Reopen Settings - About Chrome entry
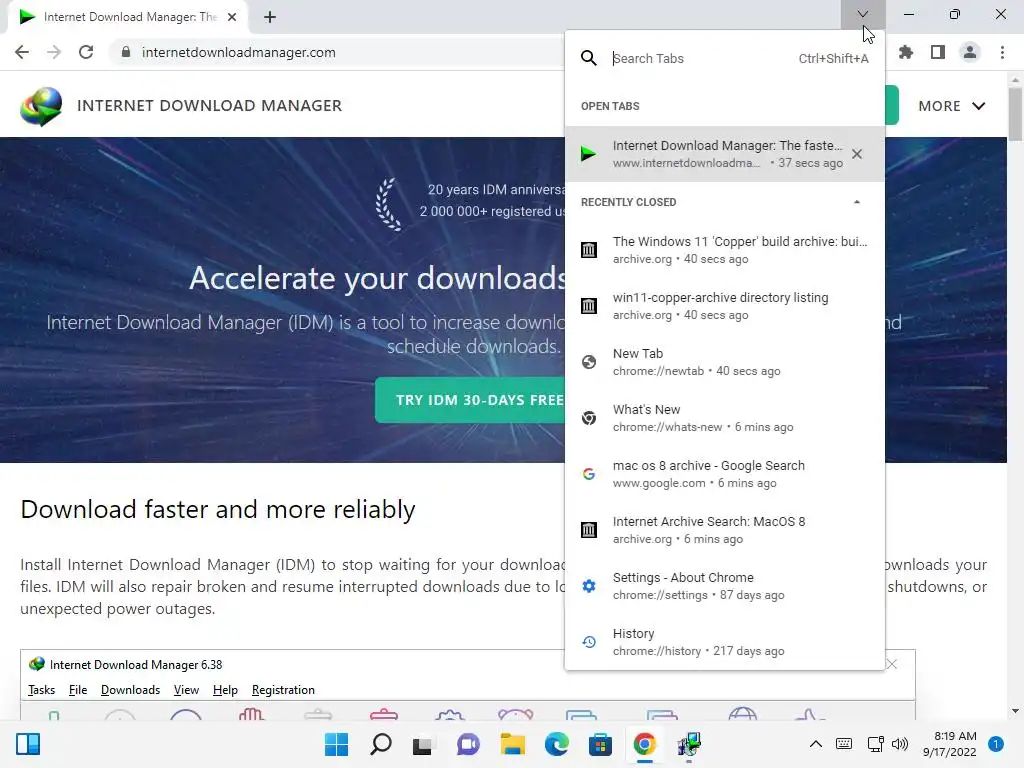 point(724,586)
